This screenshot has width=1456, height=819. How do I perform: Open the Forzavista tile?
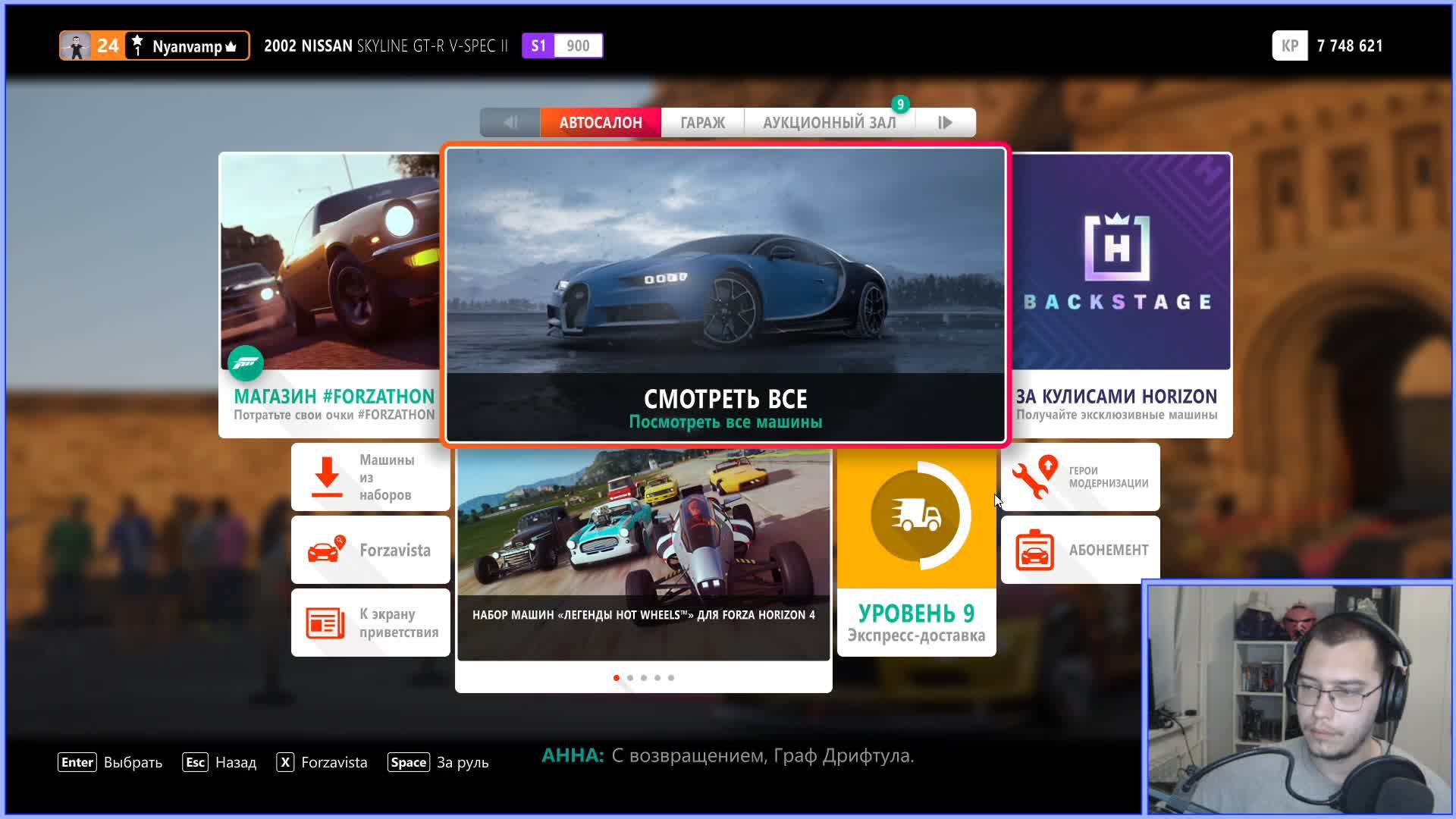click(371, 550)
